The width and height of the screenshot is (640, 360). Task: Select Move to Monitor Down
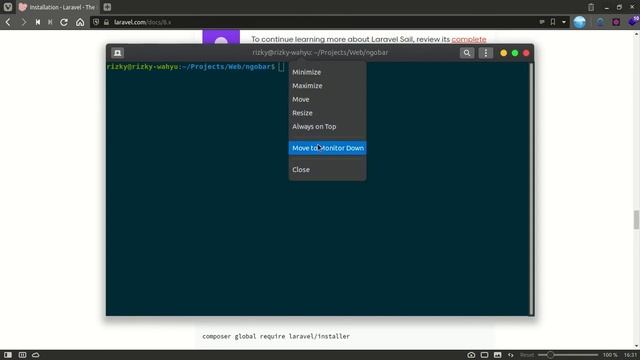tap(327, 148)
